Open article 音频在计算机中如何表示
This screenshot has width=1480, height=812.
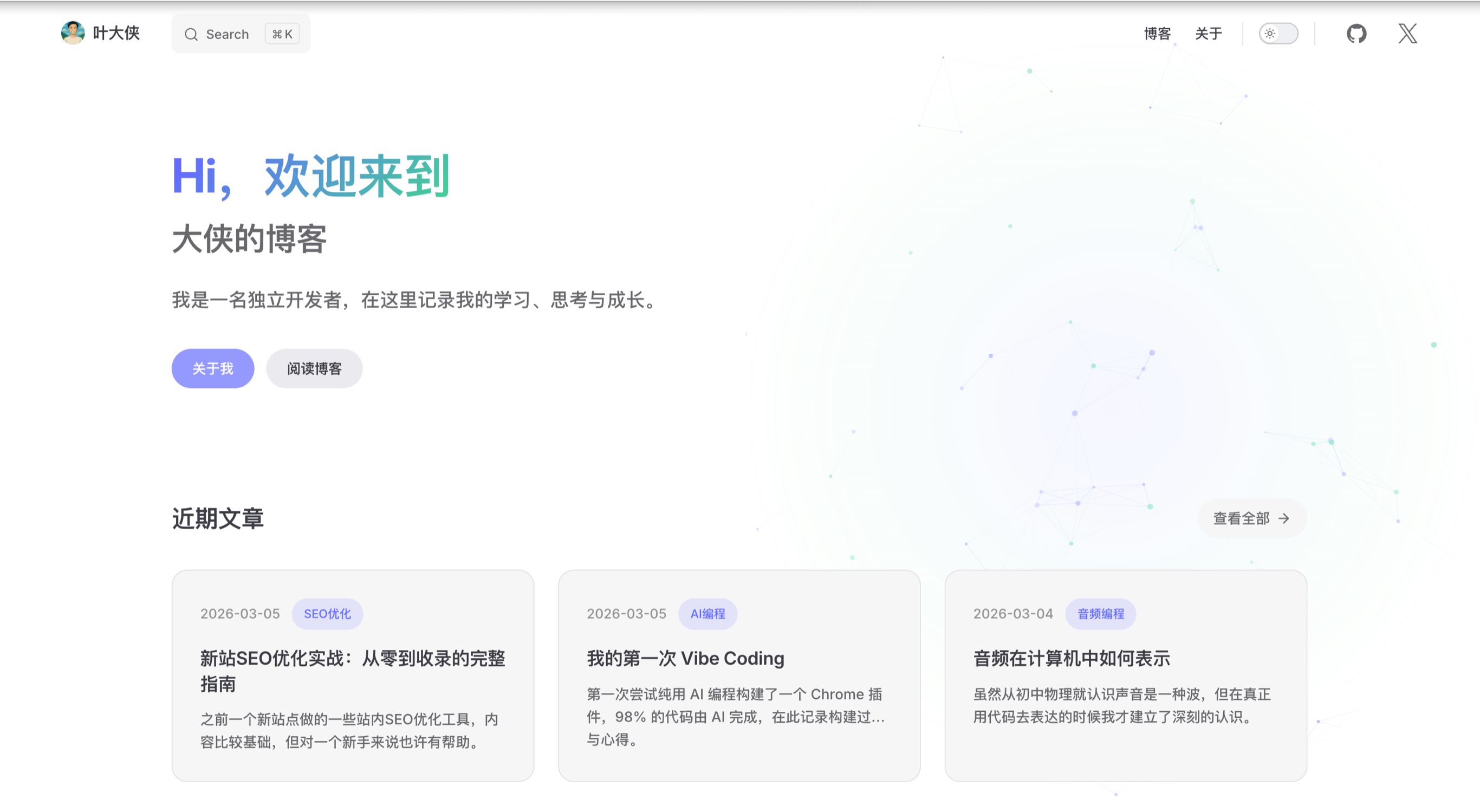[x=1071, y=658]
